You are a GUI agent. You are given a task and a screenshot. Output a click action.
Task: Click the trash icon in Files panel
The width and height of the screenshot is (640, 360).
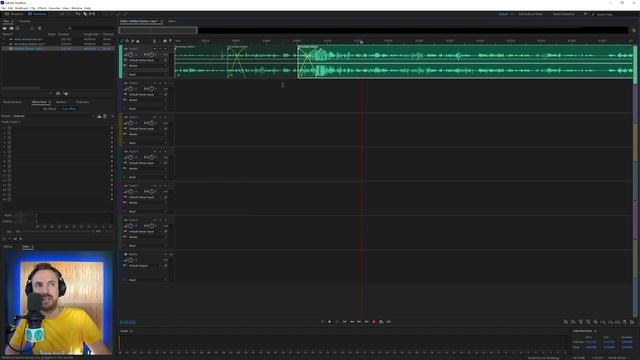pos(40,28)
